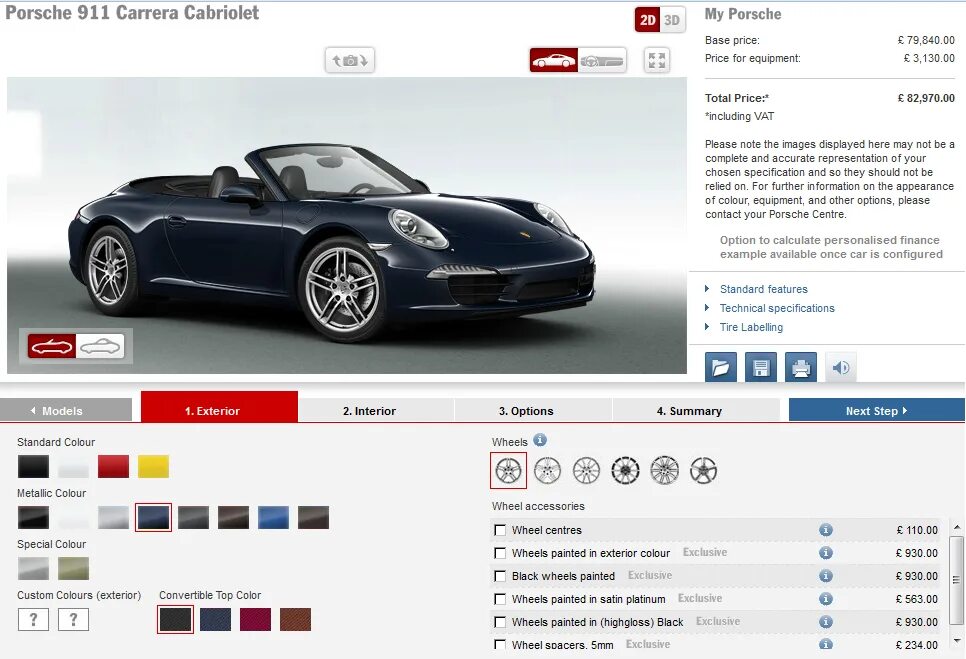Image resolution: width=966 pixels, height=659 pixels.
Task: Expand Tire Labelling section
Action: [x=751, y=327]
